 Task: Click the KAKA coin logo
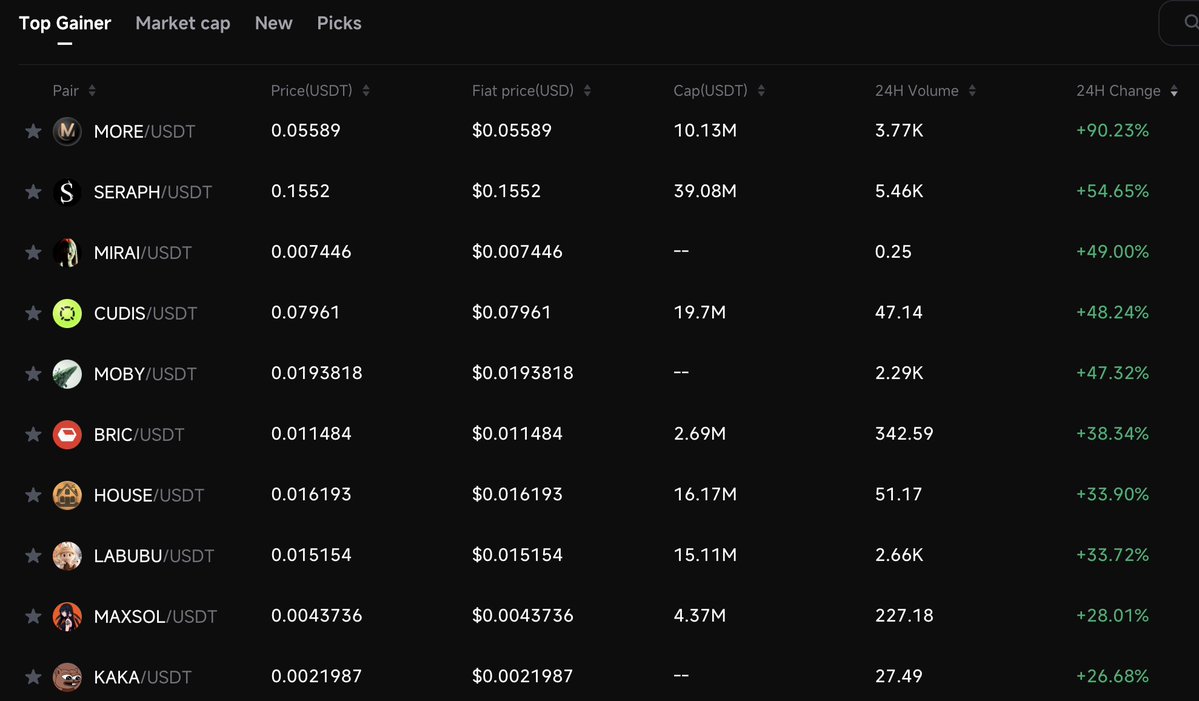tap(67, 677)
